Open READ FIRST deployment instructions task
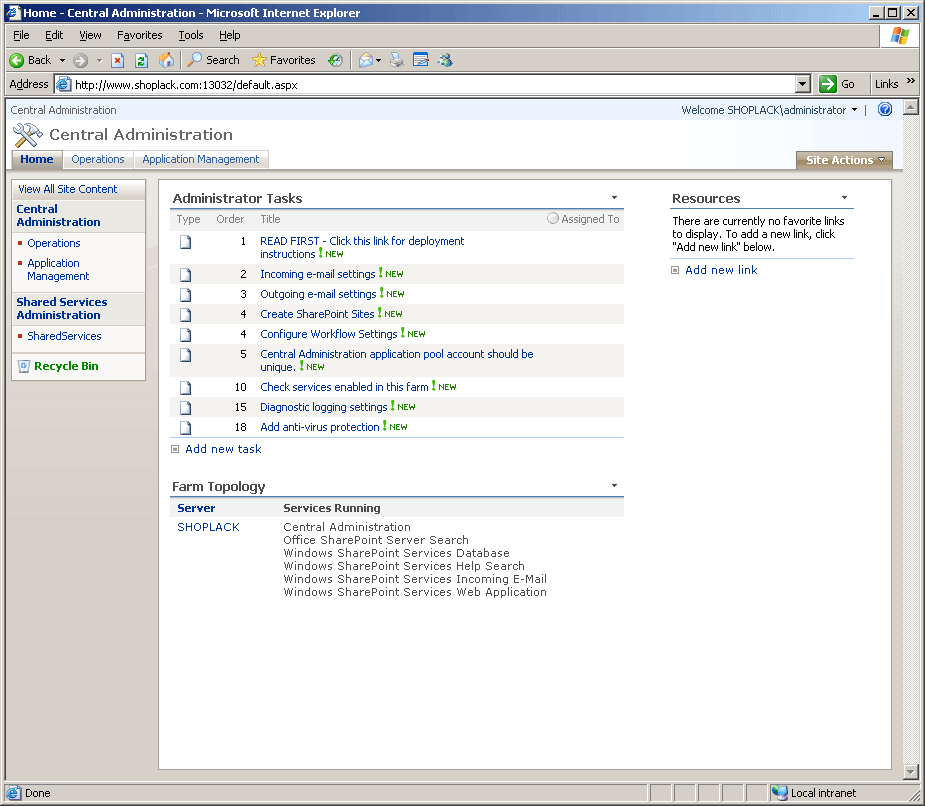The height and width of the screenshot is (806, 925). click(362, 247)
